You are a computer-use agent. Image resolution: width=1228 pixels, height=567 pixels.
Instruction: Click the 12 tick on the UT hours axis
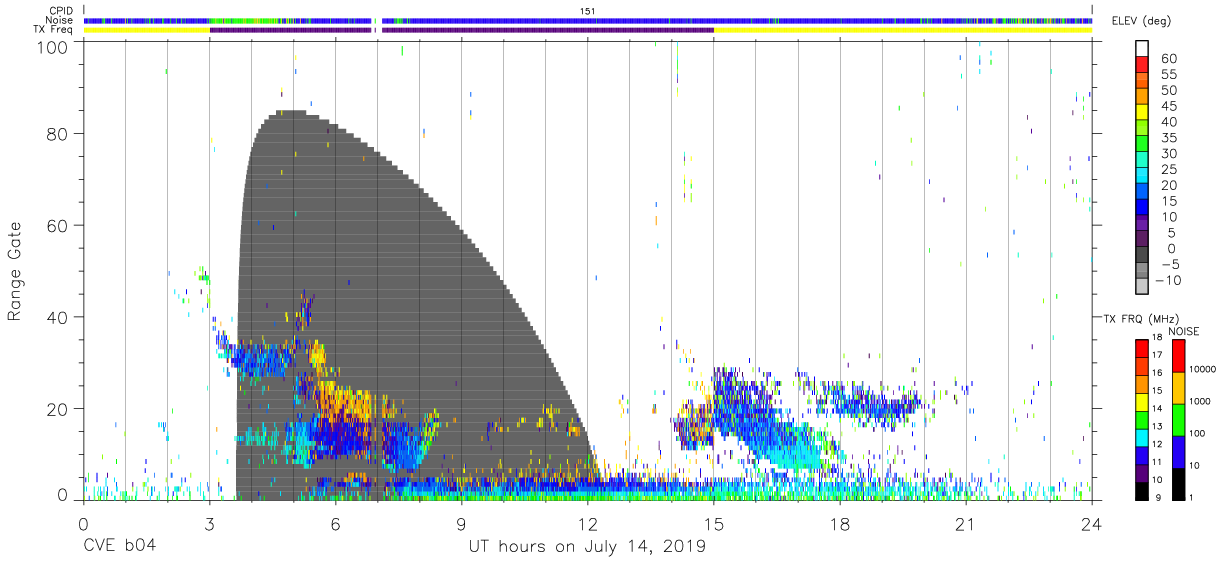pos(587,524)
